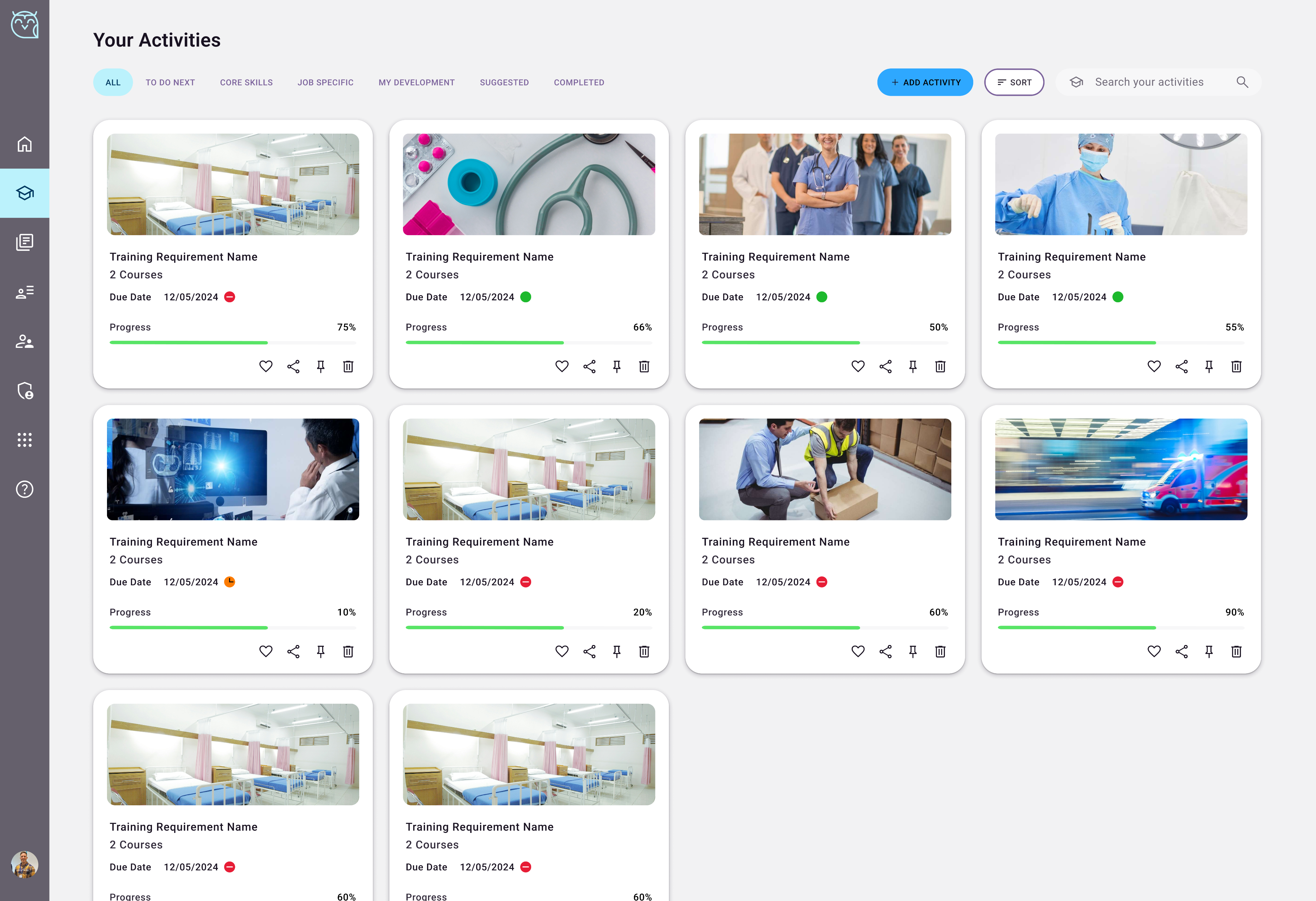Open the help question mark icon
Image resolution: width=1316 pixels, height=901 pixels.
pos(24,489)
